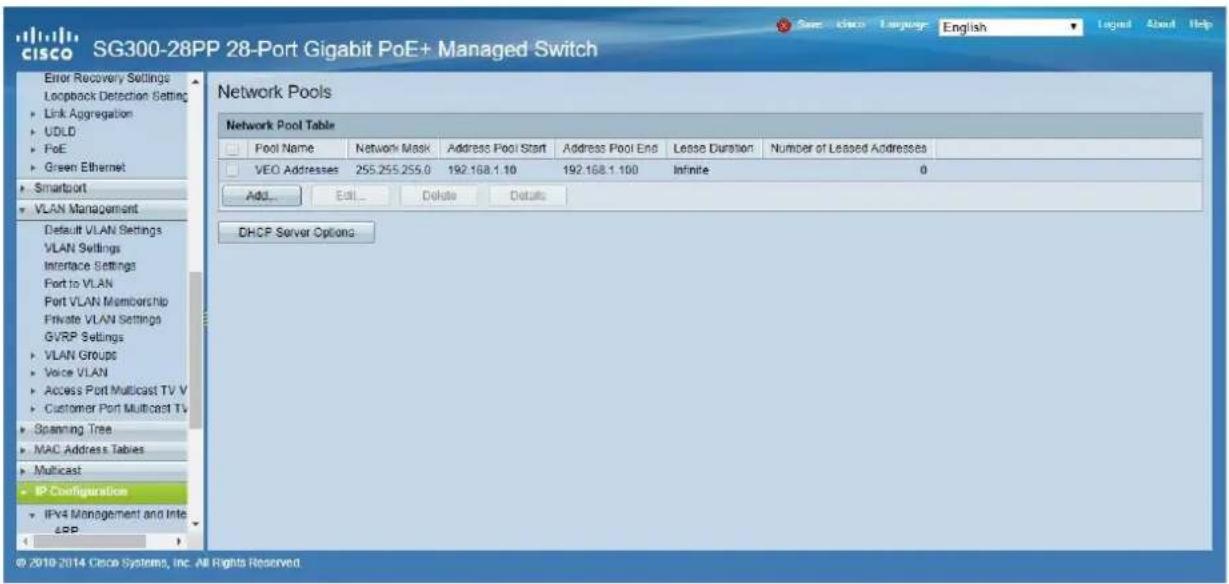Click the sidebar scroll up arrow
The width and height of the screenshot is (1229, 584).
coord(196,79)
